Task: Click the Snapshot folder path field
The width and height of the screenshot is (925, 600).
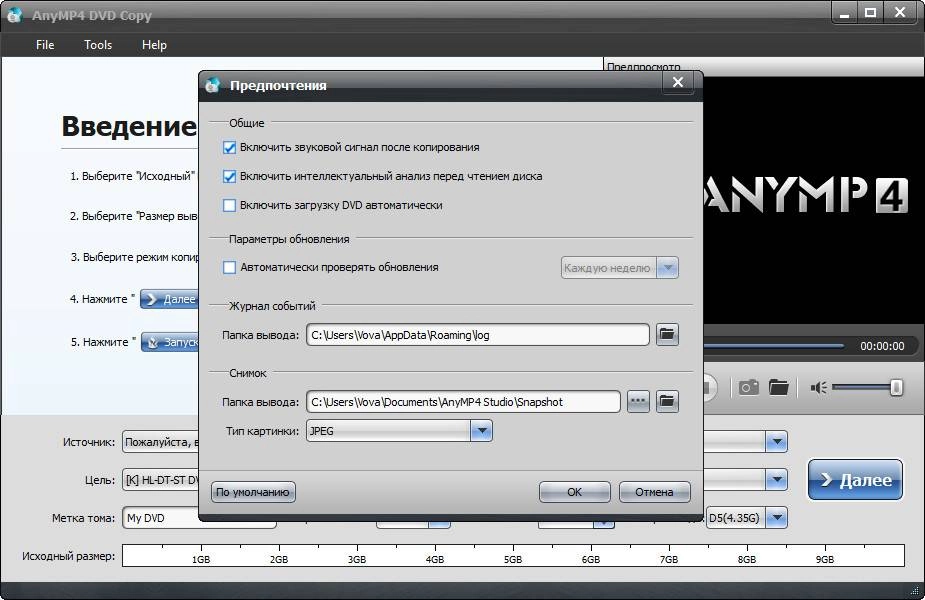Action: (x=463, y=402)
